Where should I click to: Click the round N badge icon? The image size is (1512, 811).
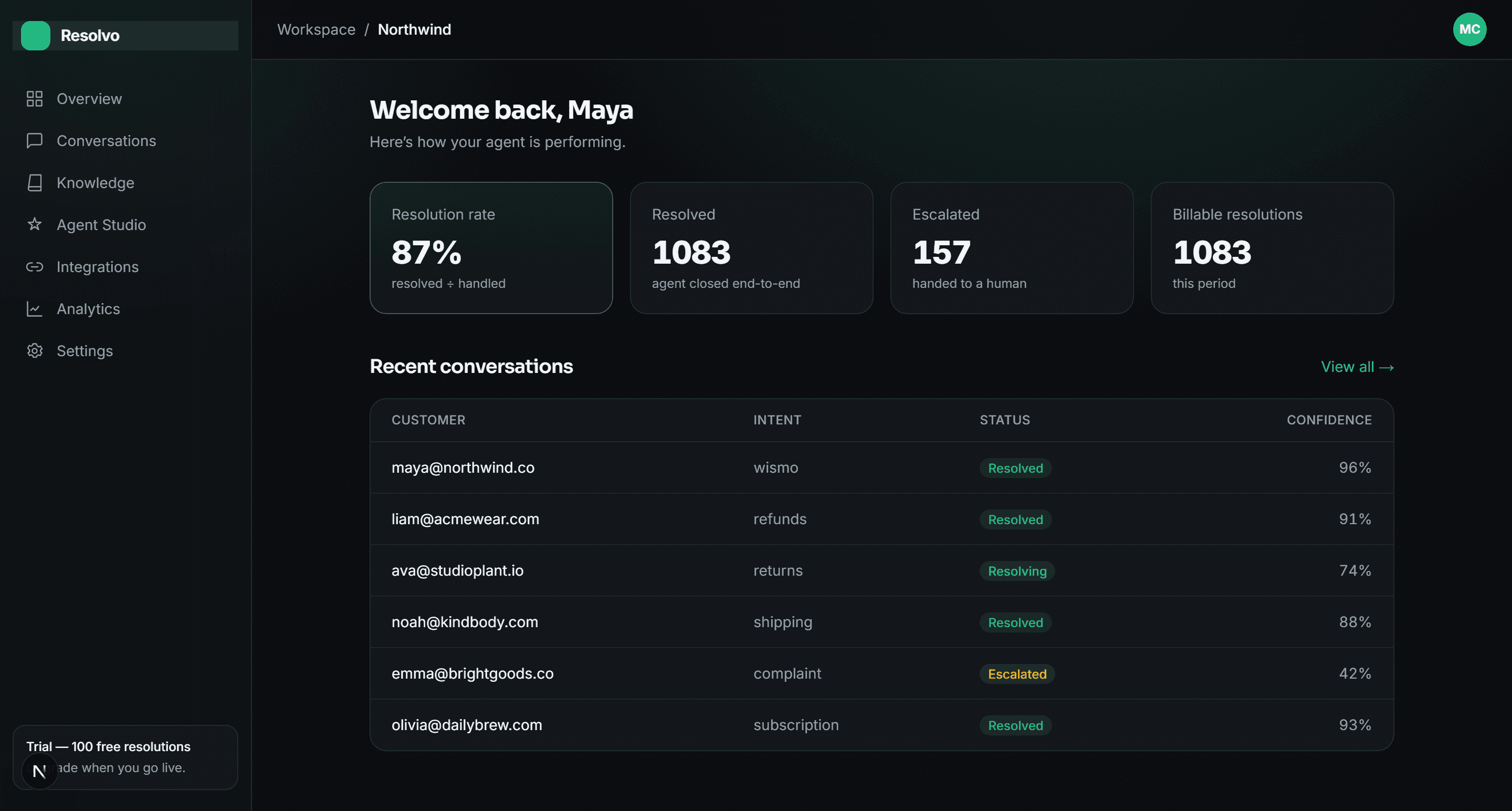(x=39, y=771)
